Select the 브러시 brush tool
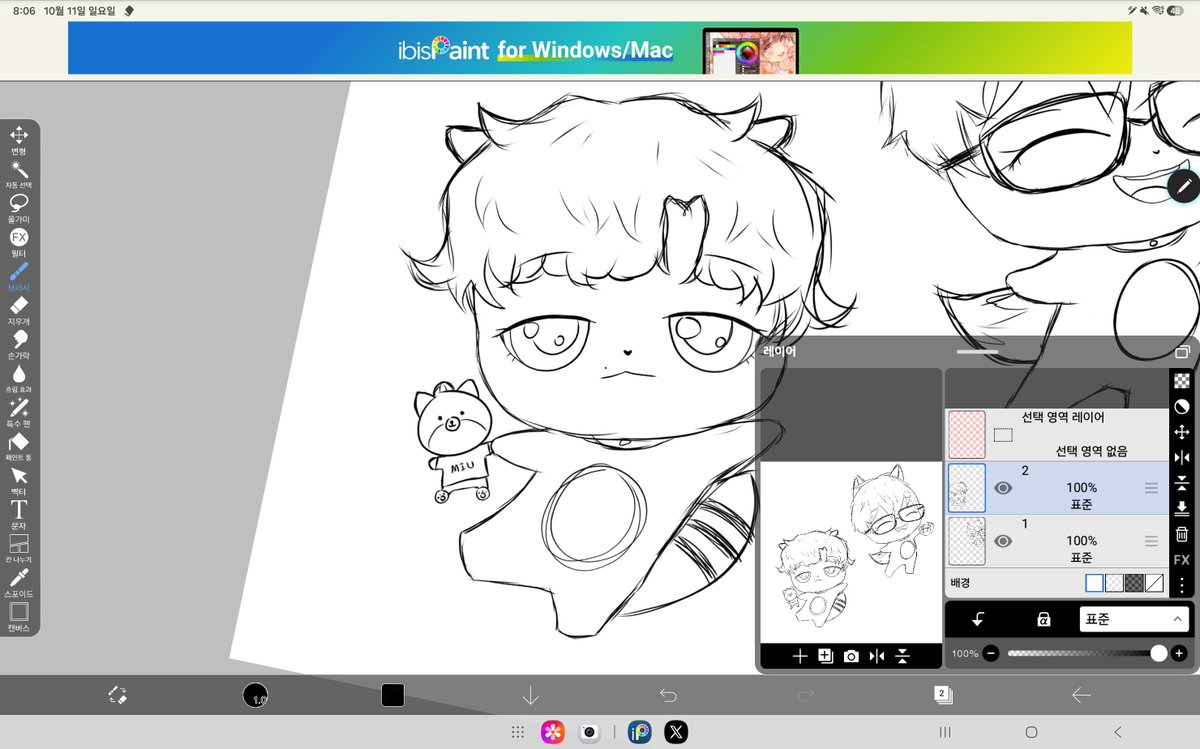Screen dimensions: 1200x749 point(19,275)
